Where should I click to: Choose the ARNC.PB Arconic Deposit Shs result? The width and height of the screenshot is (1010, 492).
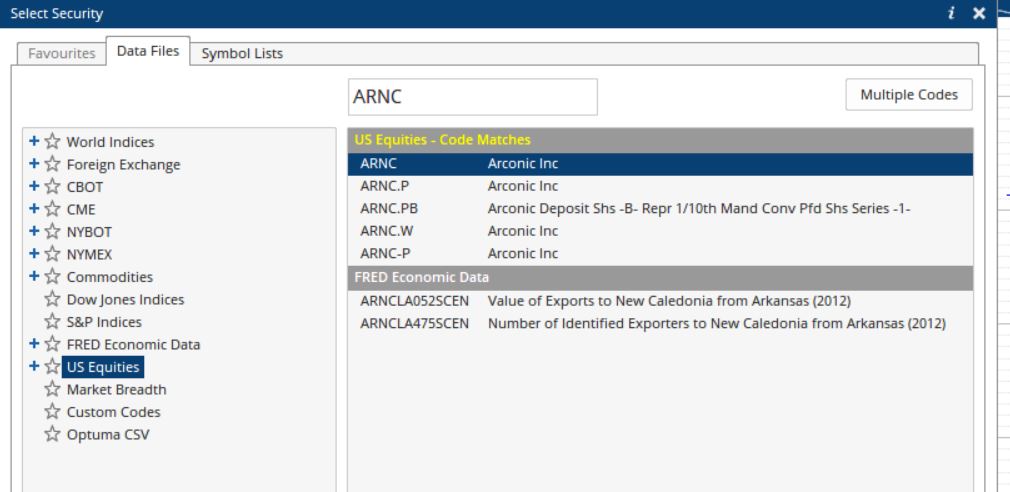[x=660, y=209]
